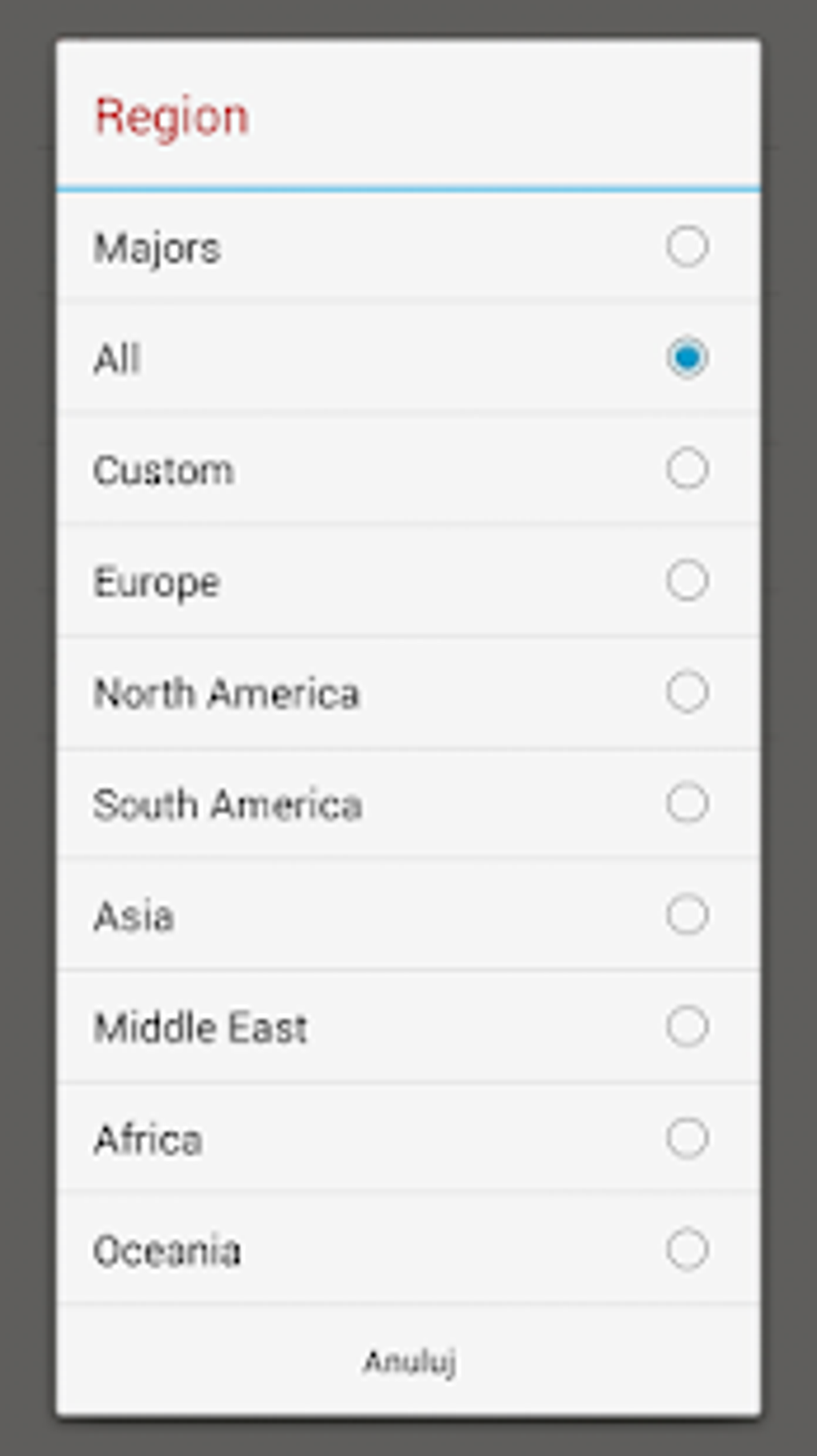The width and height of the screenshot is (817, 1456).
Task: Click the Region dialog title
Action: point(172,117)
